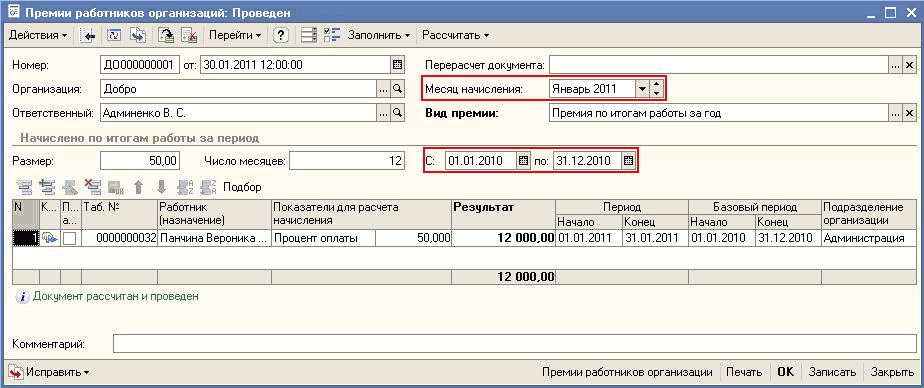Toggle the checkbox in Панчина Вероника row
924x388 pixels.
coord(70,238)
